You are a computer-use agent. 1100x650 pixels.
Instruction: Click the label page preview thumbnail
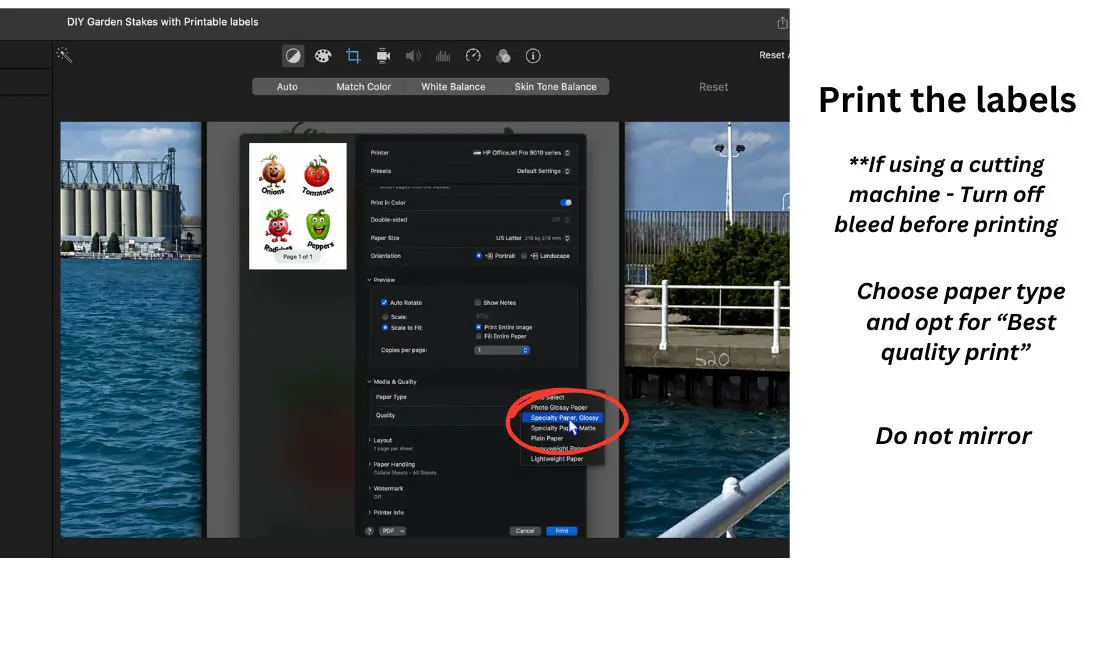click(x=298, y=205)
